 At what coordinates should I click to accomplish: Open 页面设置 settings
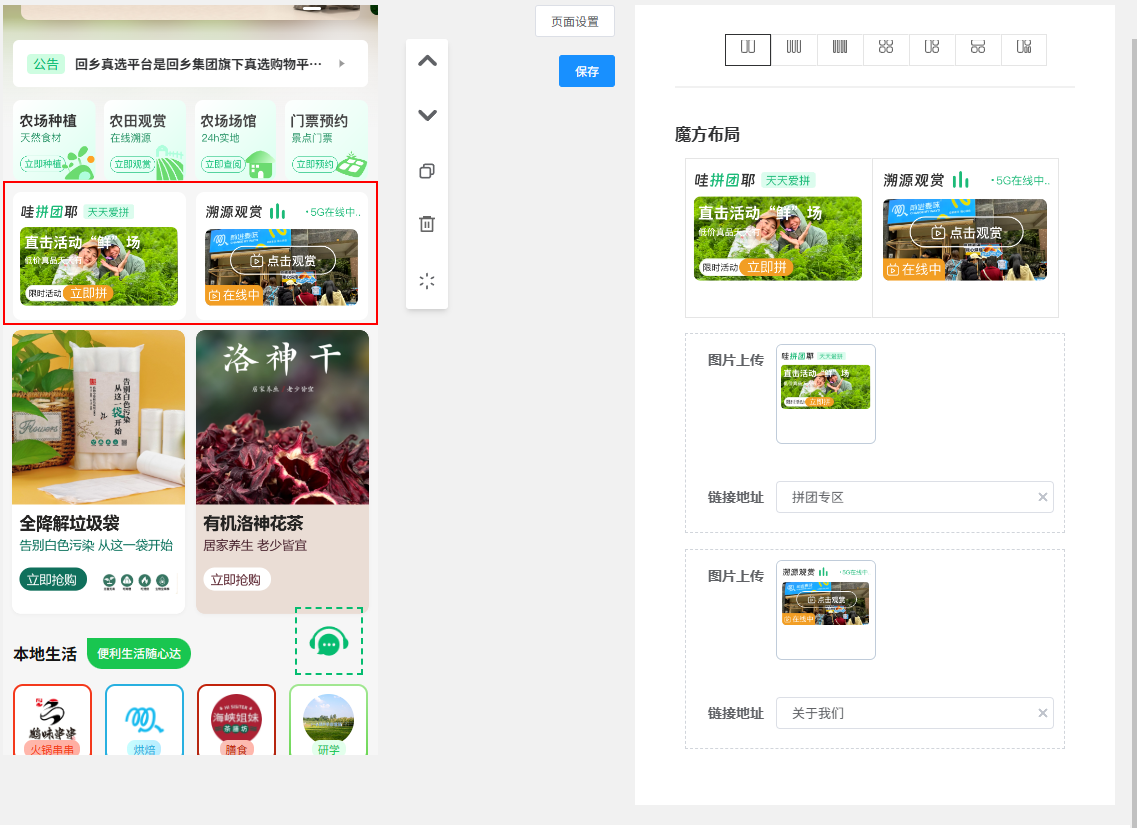(x=573, y=20)
